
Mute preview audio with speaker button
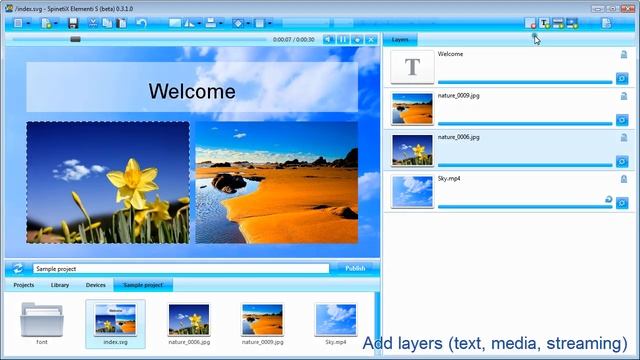click(x=329, y=40)
